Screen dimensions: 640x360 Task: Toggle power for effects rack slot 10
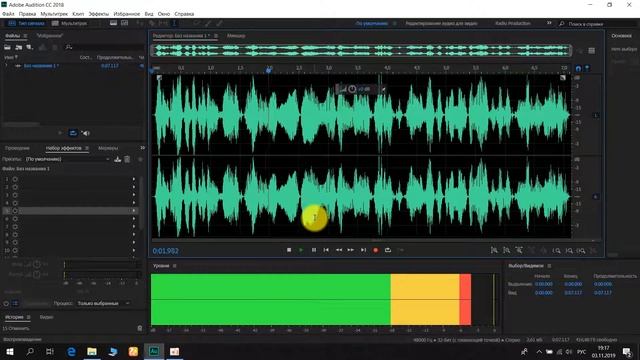pos(15,251)
